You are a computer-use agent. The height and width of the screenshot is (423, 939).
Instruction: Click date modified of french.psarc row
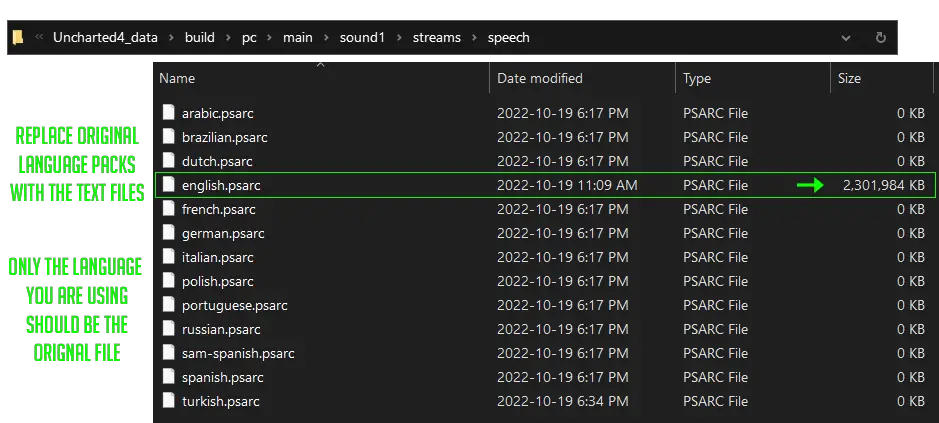coord(562,209)
